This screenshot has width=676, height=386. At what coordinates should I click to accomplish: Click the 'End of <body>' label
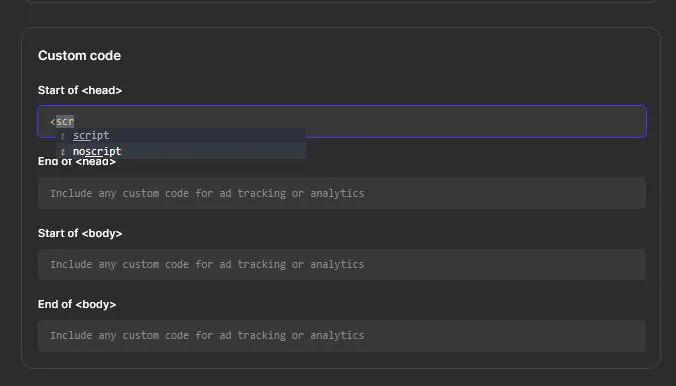[x=77, y=304]
